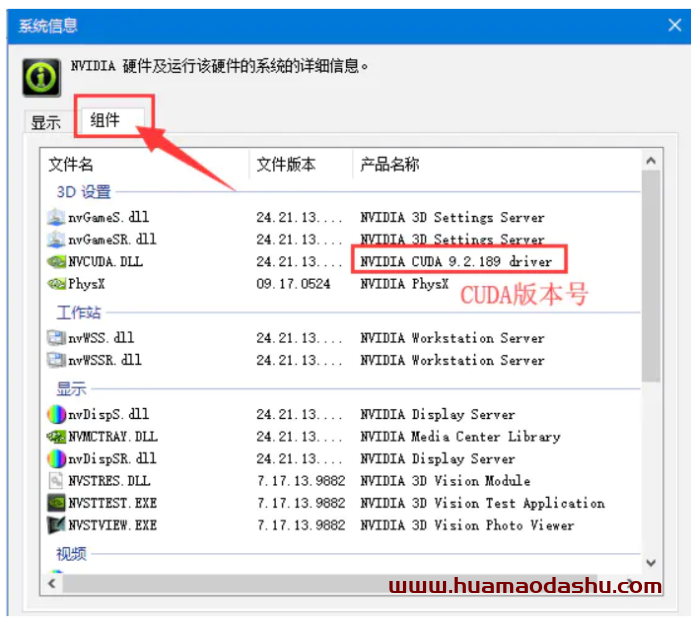Click the 显示 group header in list
The width and height of the screenshot is (692, 623).
click(71, 389)
